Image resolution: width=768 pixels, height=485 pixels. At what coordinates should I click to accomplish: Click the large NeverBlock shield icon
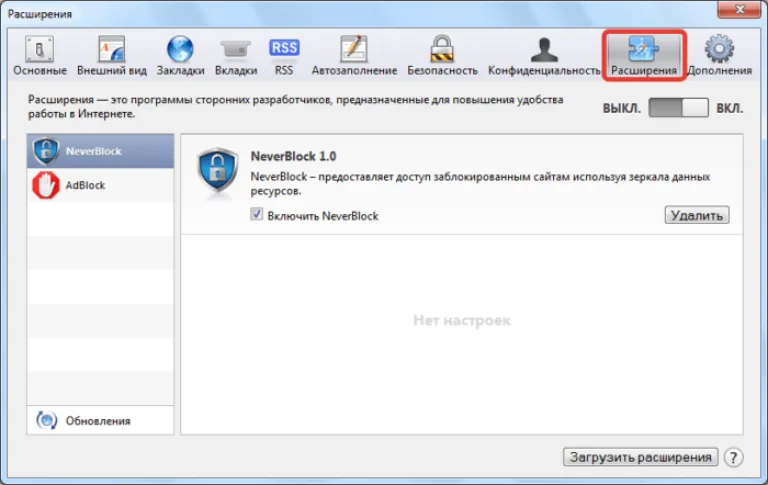217,171
